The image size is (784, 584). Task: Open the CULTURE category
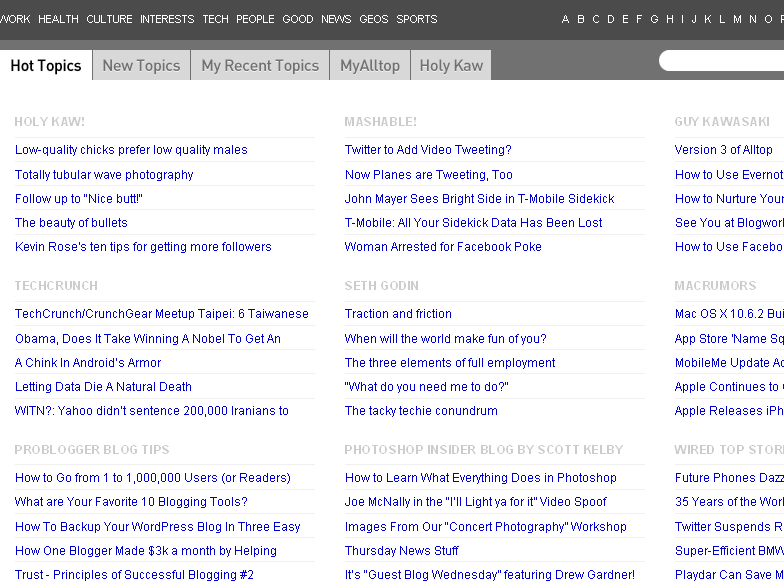[109, 19]
